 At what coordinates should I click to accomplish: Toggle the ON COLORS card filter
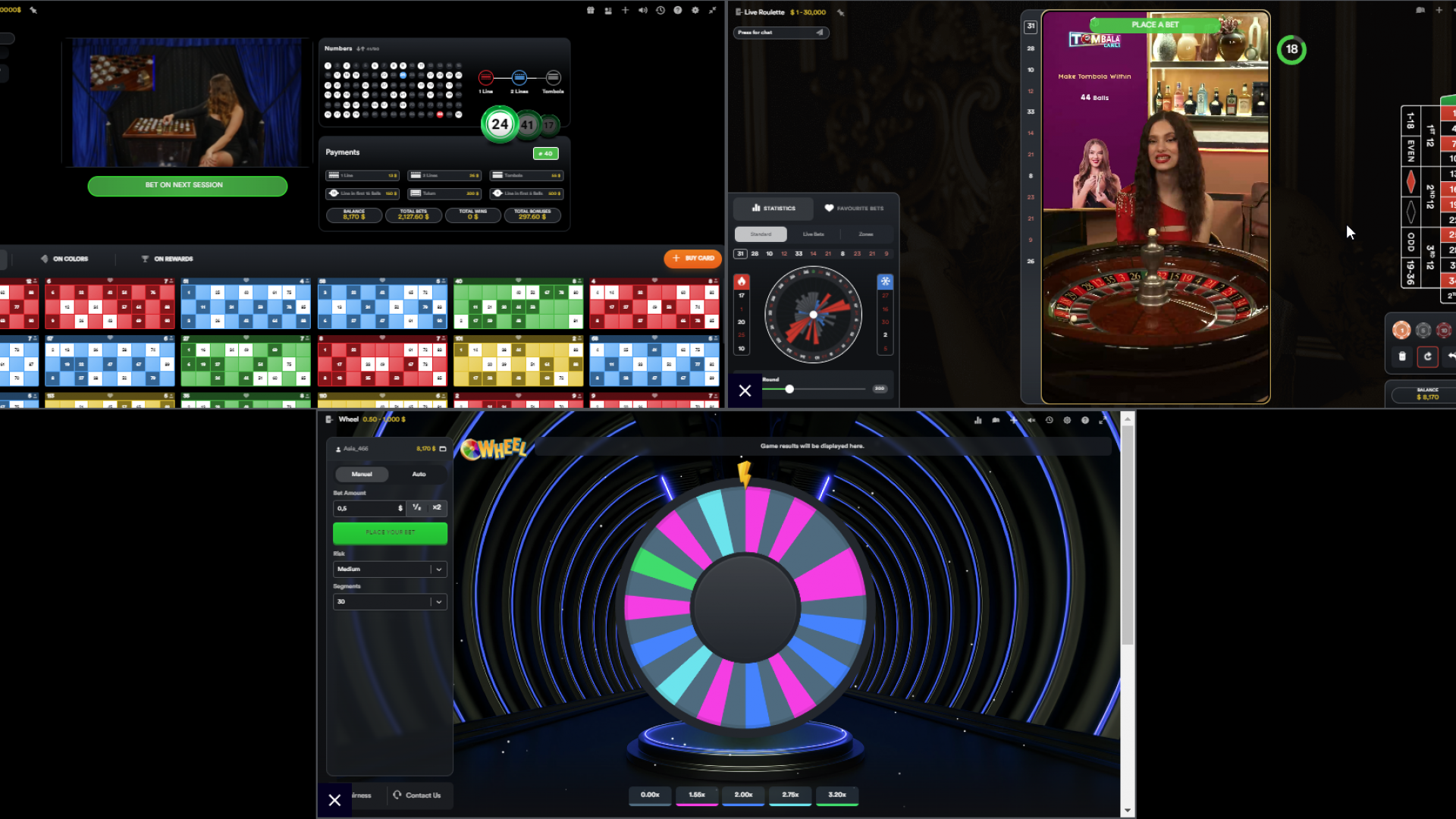64,259
